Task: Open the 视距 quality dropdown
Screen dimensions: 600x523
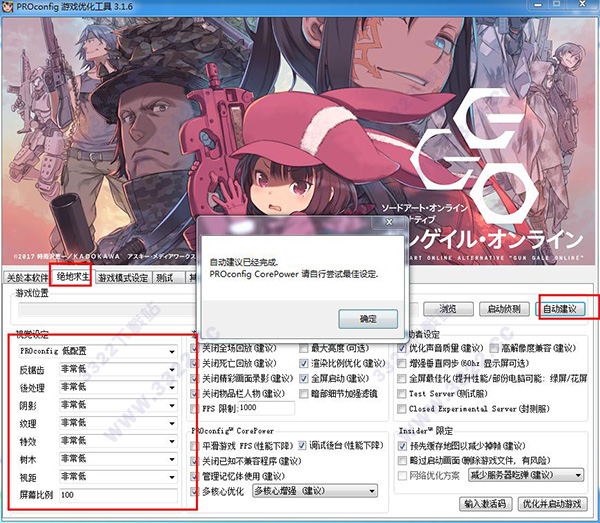Action: point(118,477)
